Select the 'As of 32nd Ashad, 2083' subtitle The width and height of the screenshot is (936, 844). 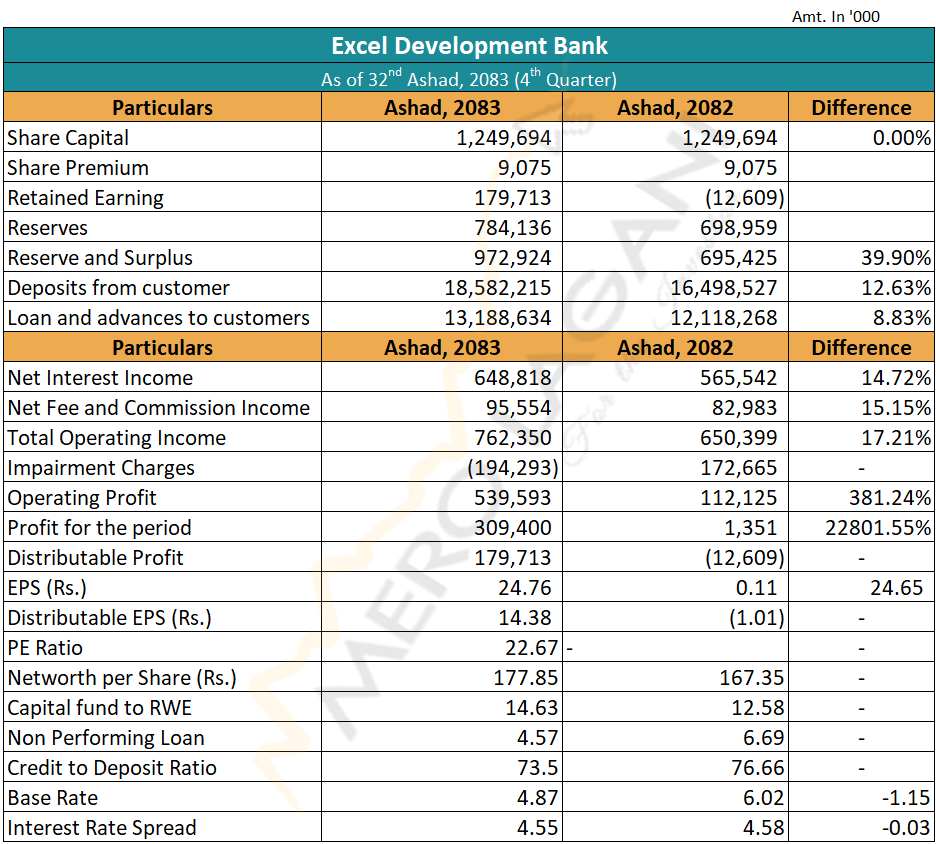tap(469, 78)
